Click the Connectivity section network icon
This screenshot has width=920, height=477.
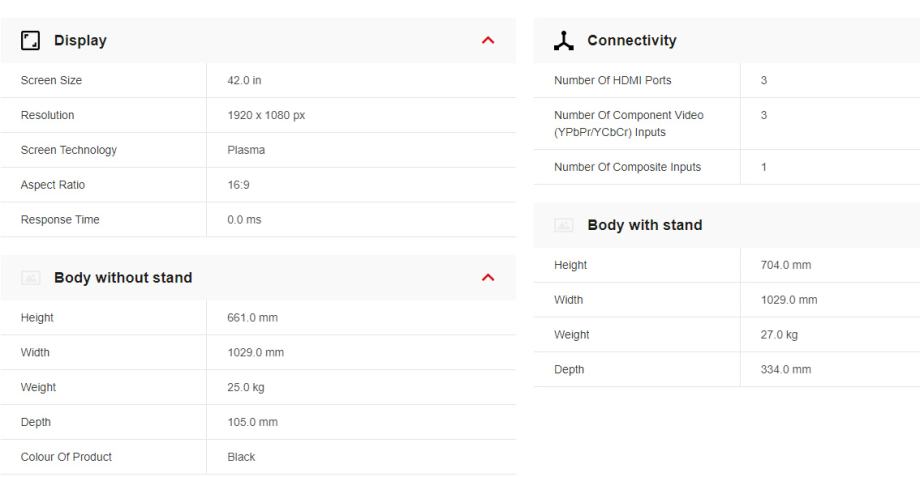click(x=563, y=41)
